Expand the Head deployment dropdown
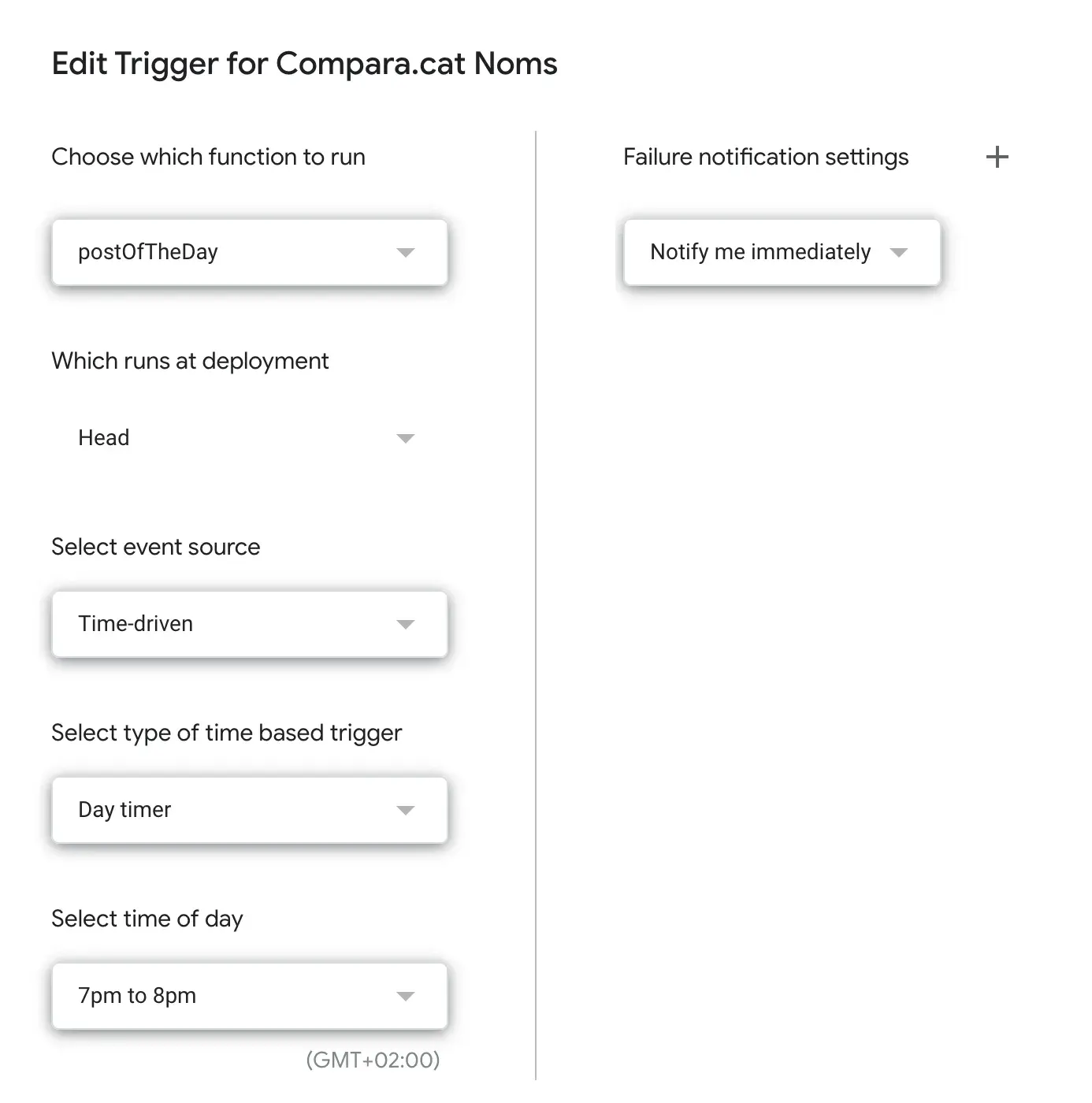Image resolution: width=1092 pixels, height=1103 pixels. pyautogui.click(x=236, y=438)
